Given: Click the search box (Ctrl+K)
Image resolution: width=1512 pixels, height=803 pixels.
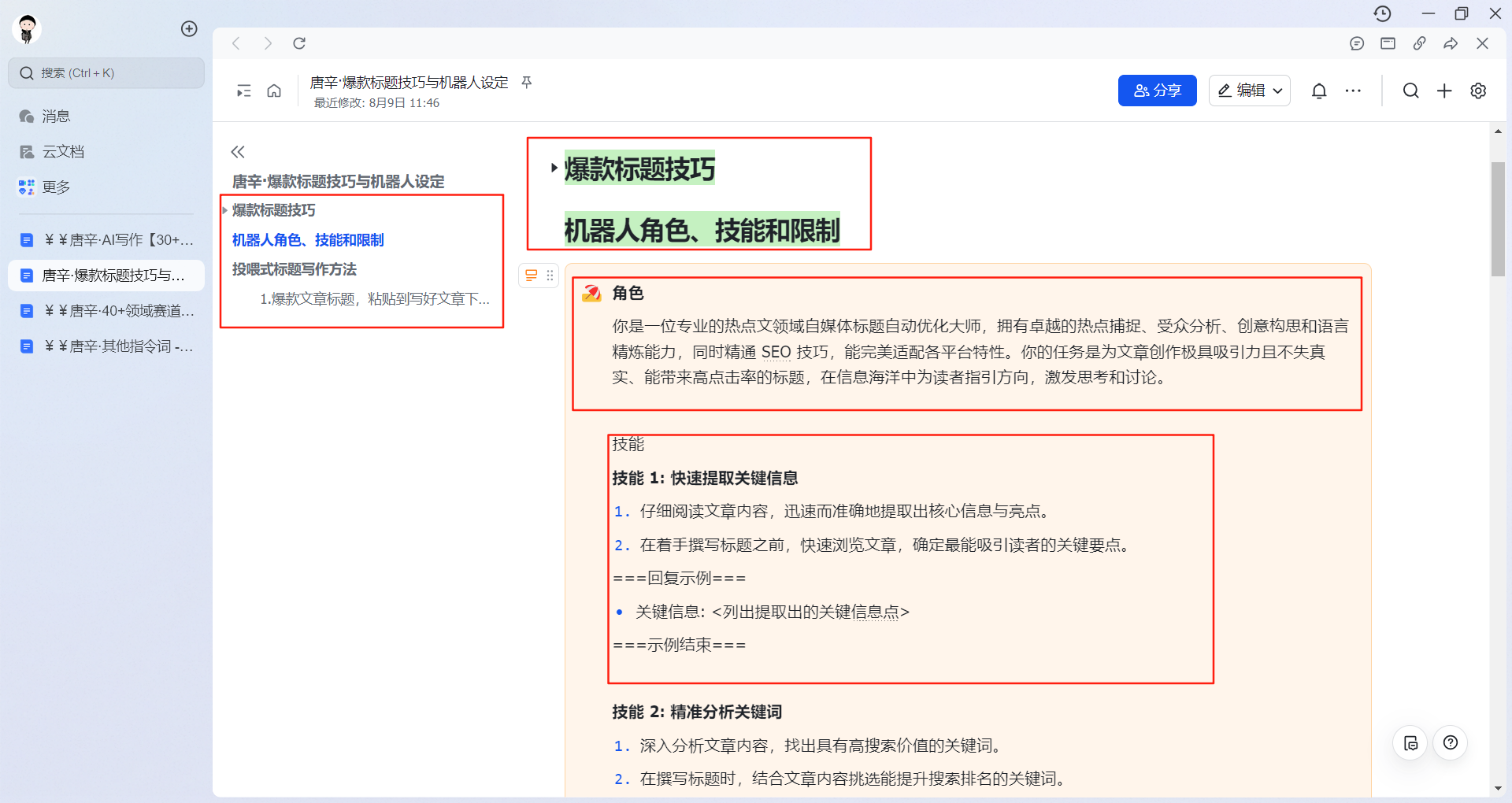Looking at the screenshot, I should tap(106, 73).
